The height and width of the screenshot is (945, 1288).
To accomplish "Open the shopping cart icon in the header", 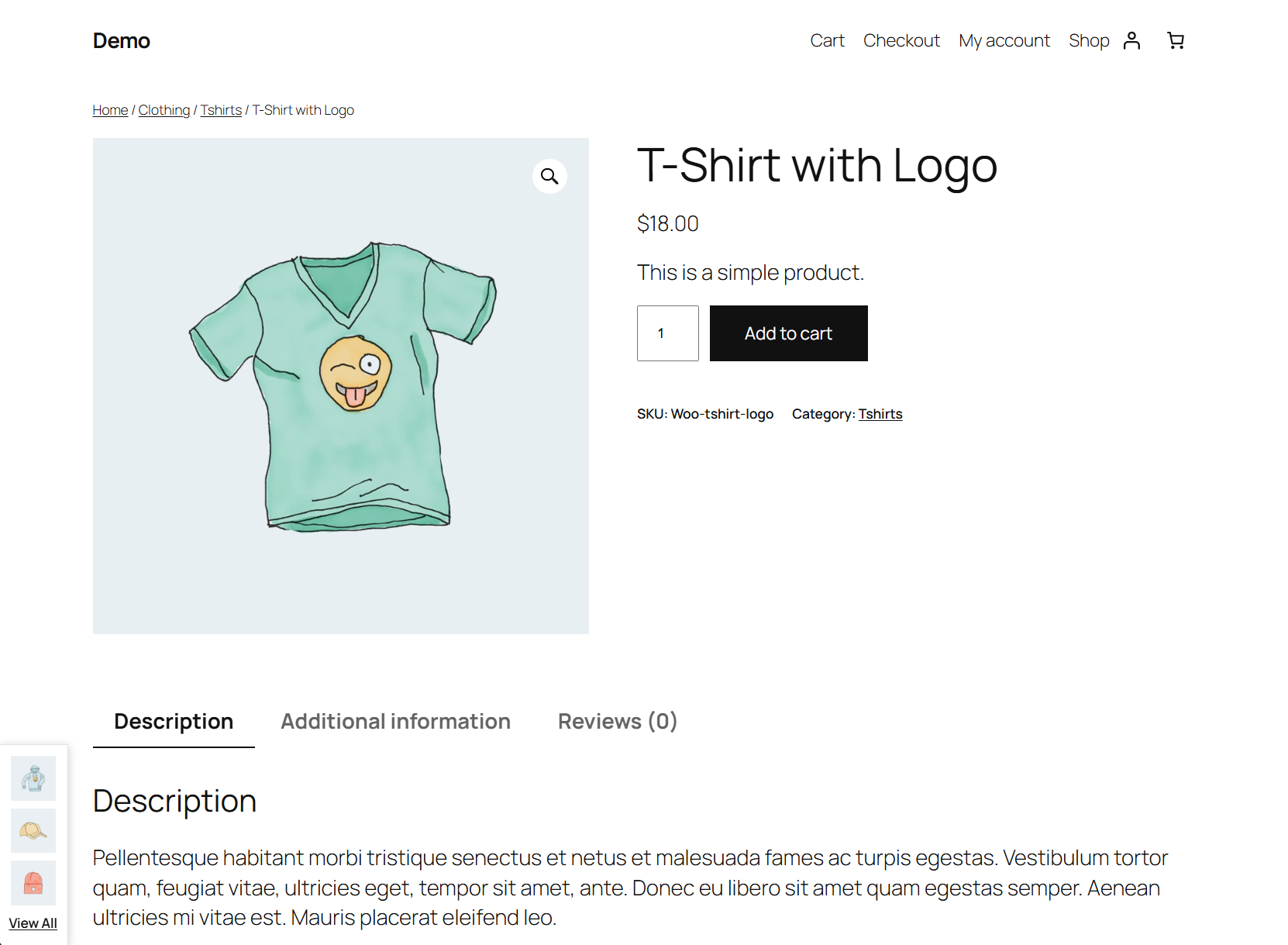I will click(1176, 40).
